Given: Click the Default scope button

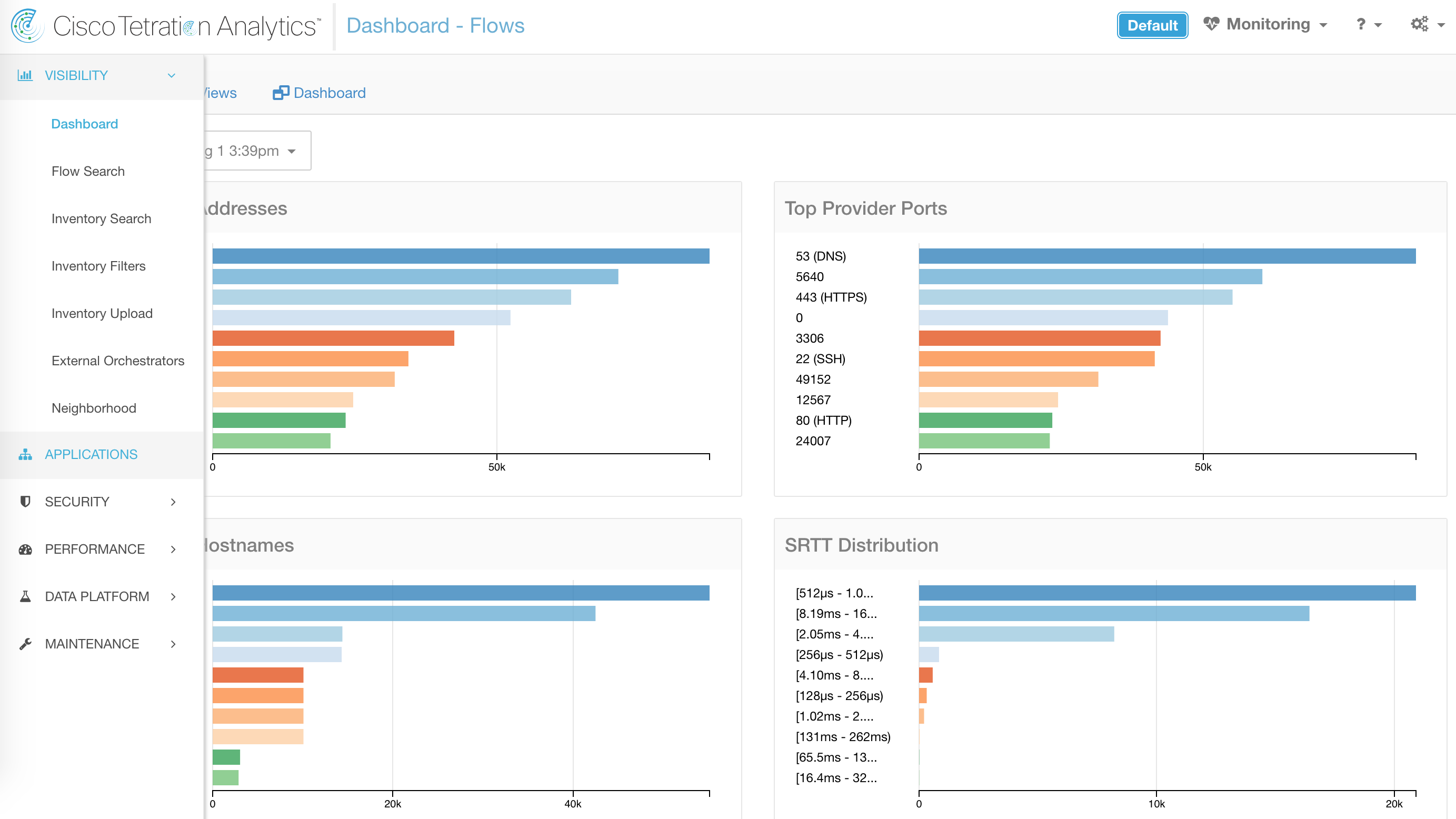Looking at the screenshot, I should (1151, 25).
